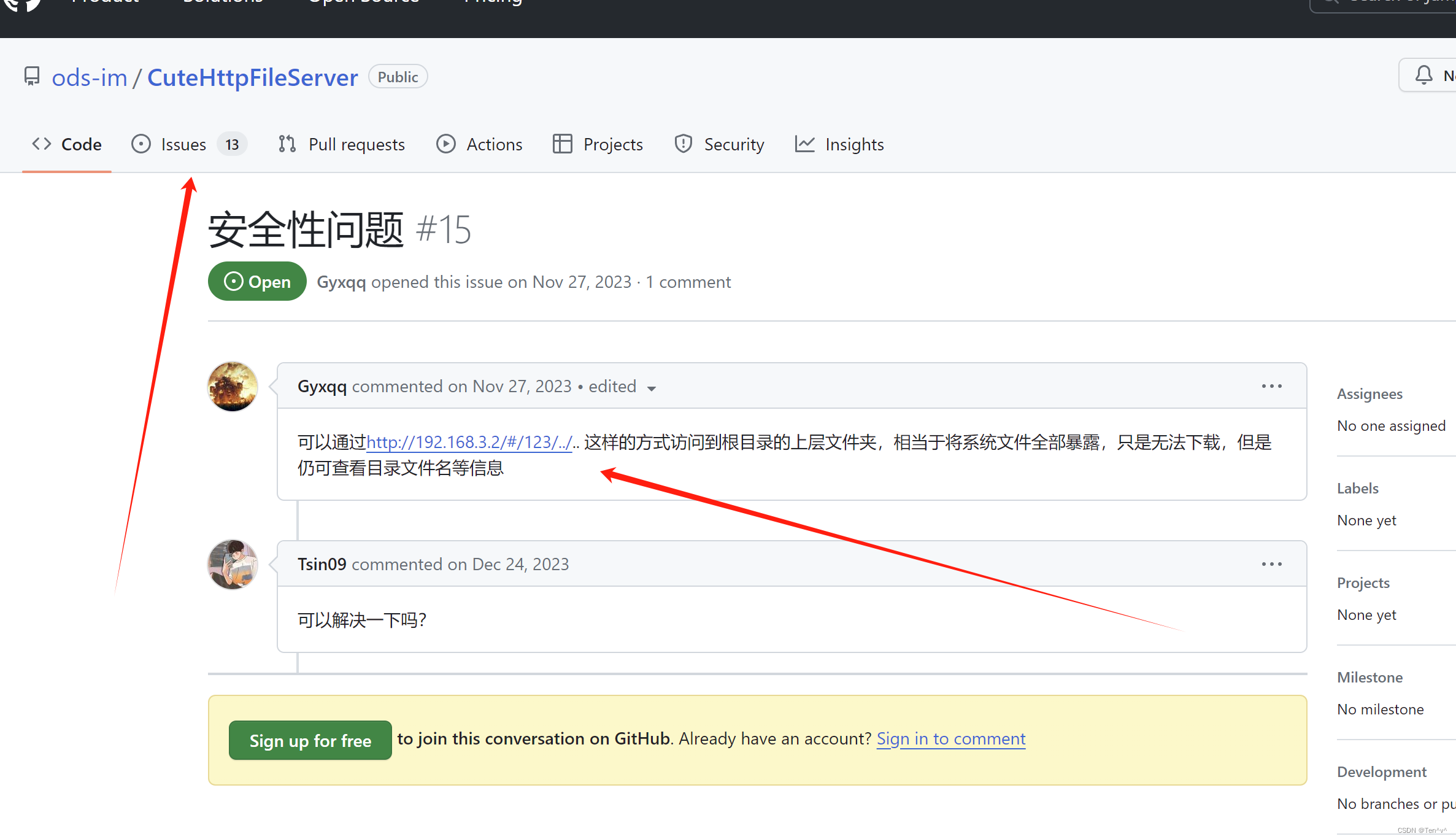This screenshot has height=839, width=1456.
Task: Click the Labels sidebar heading
Action: coord(1358,489)
